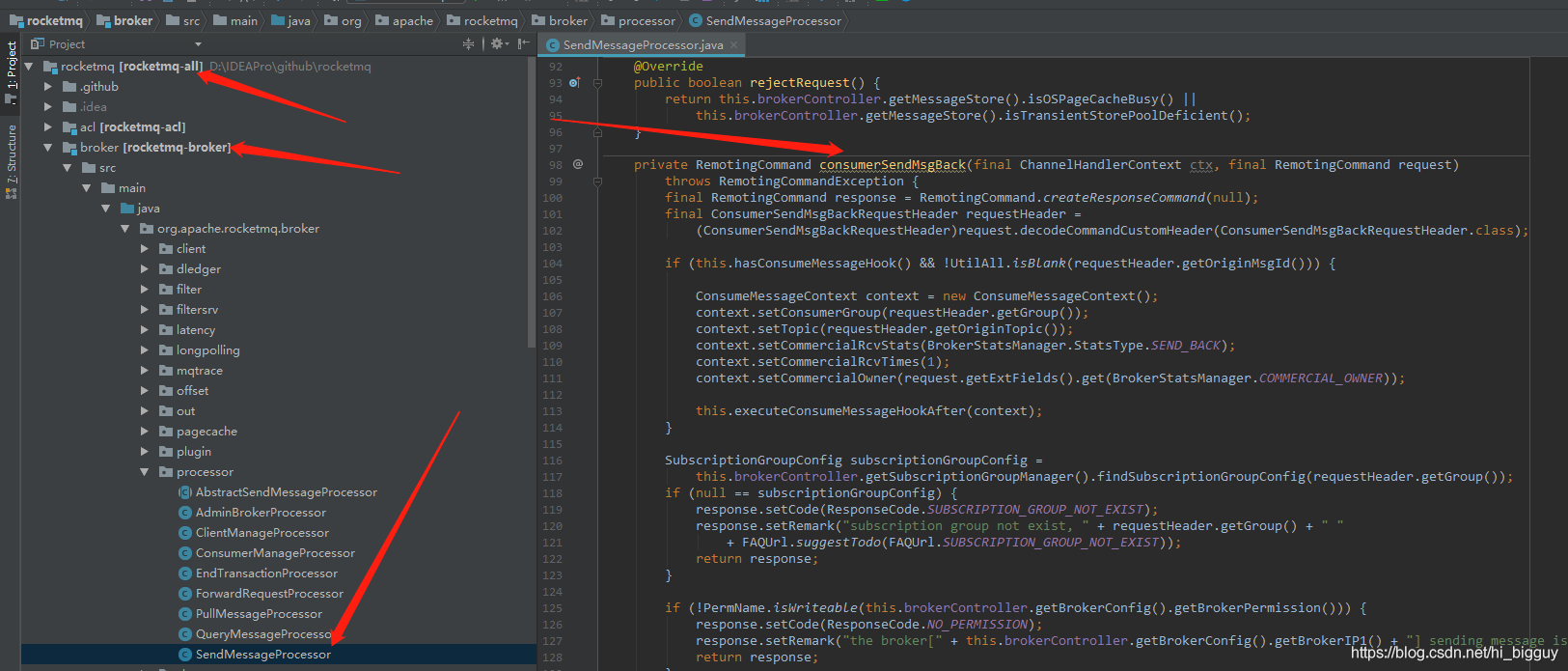Click the SendMessageProcessor class breadcrumb
Screen dimensions: 1568x671
[765, 20]
